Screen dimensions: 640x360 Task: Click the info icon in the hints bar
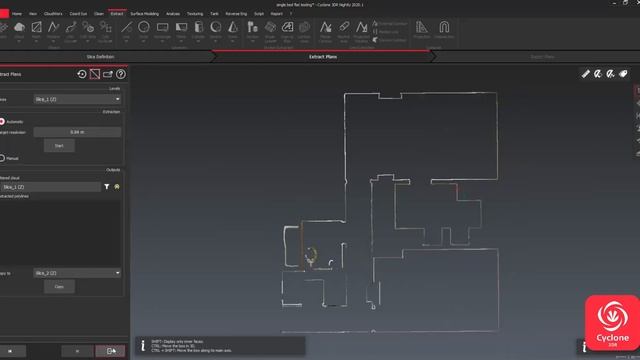(x=143, y=346)
